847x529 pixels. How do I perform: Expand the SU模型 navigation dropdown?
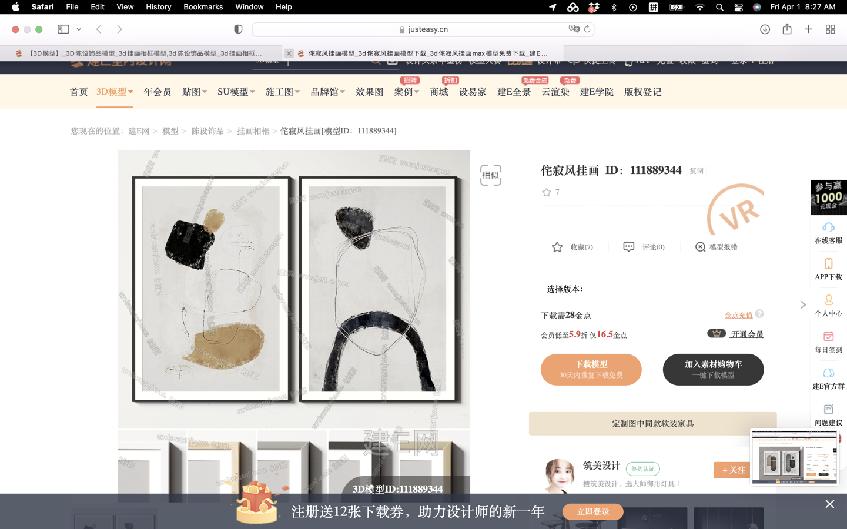(x=236, y=92)
